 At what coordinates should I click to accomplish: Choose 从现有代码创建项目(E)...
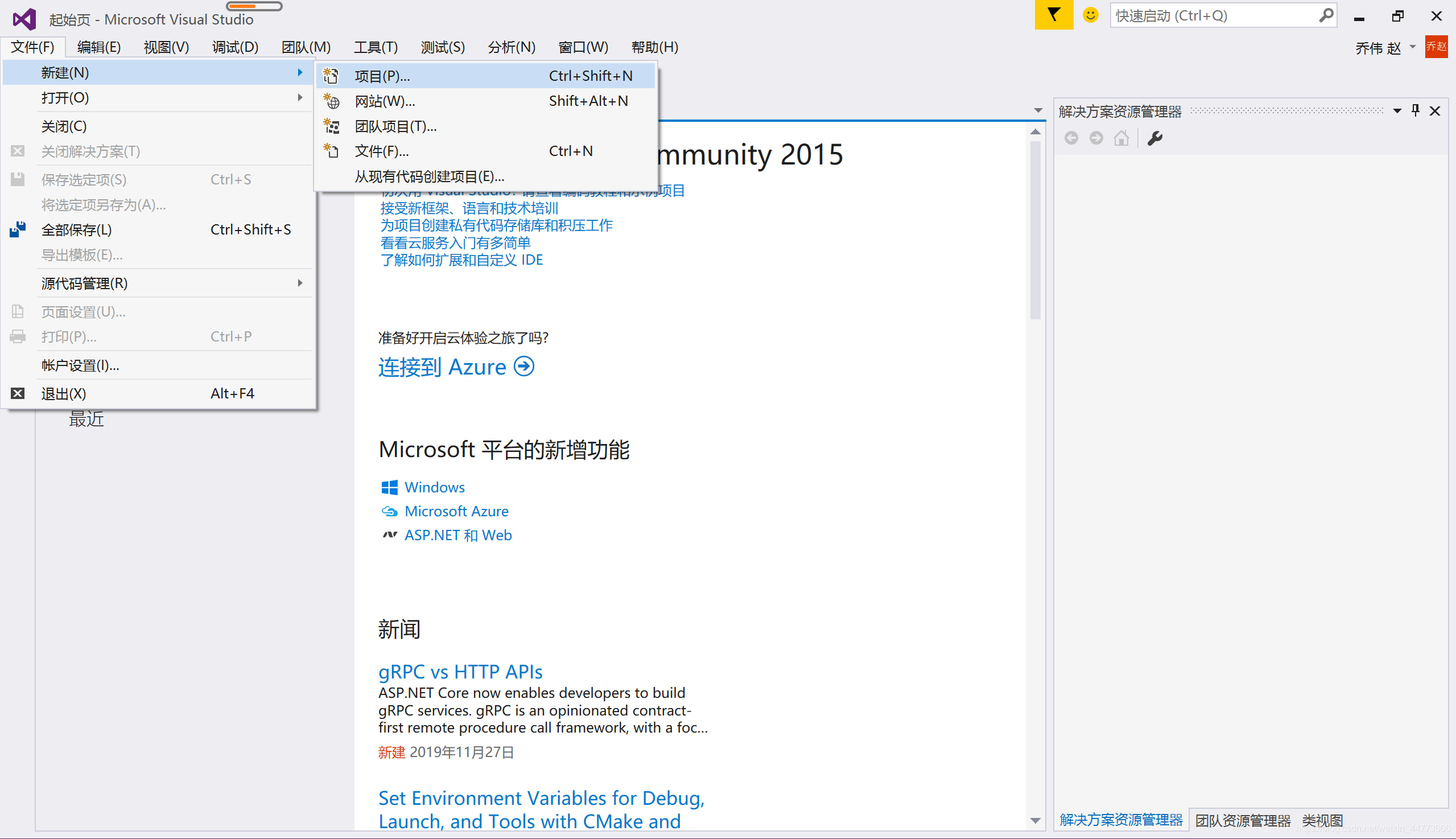(x=485, y=176)
